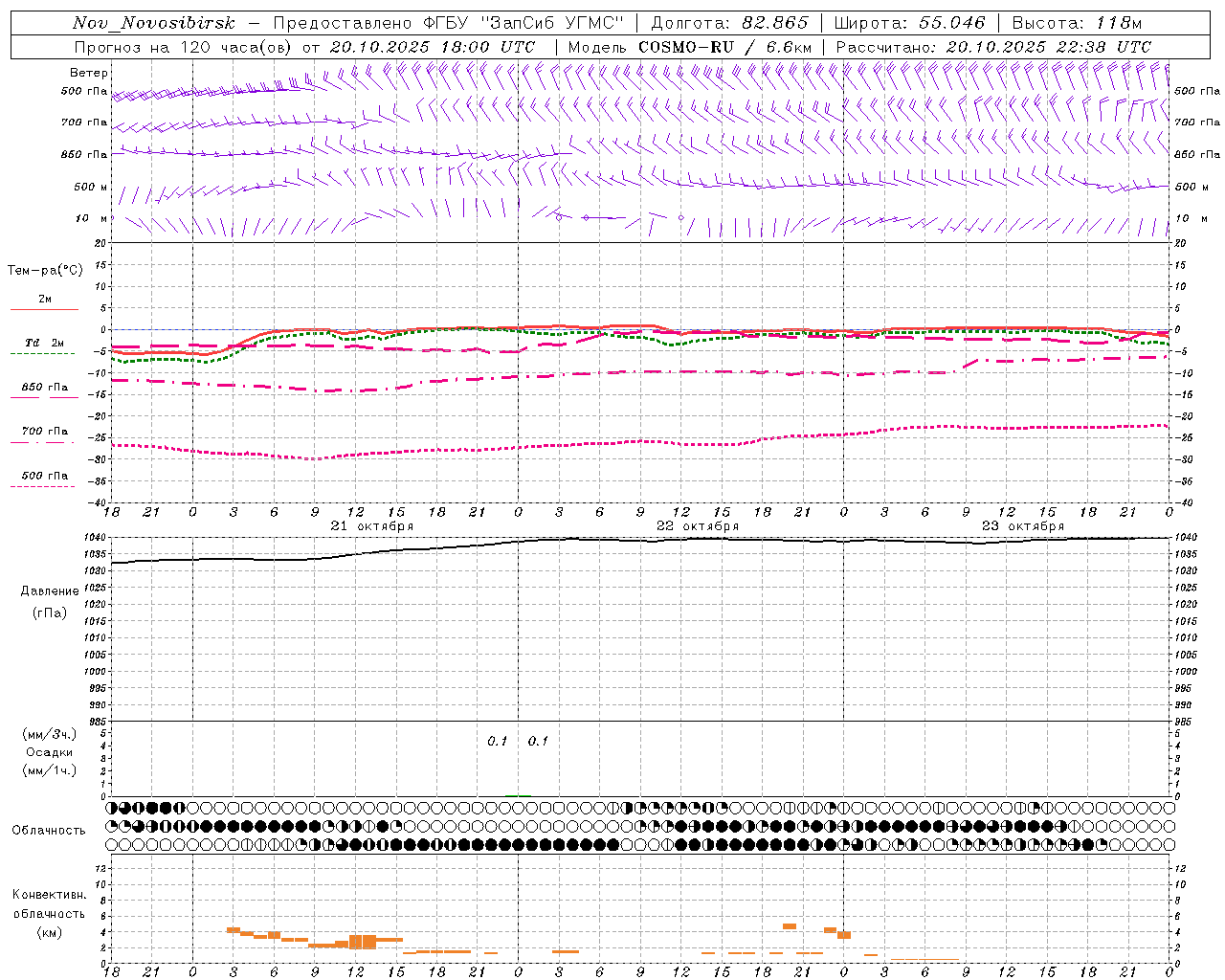Select the elevation text "Высота: 118м"
Viewport: 1225px width, 980px height.
click(1077, 23)
